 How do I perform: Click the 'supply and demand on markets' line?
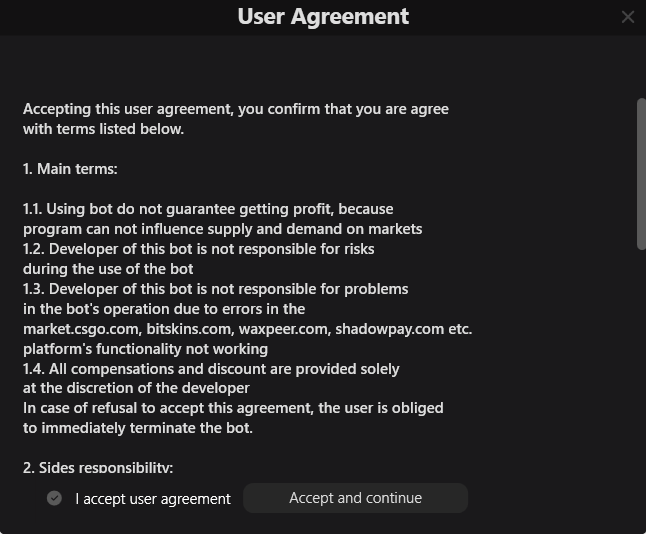pyautogui.click(x=222, y=229)
